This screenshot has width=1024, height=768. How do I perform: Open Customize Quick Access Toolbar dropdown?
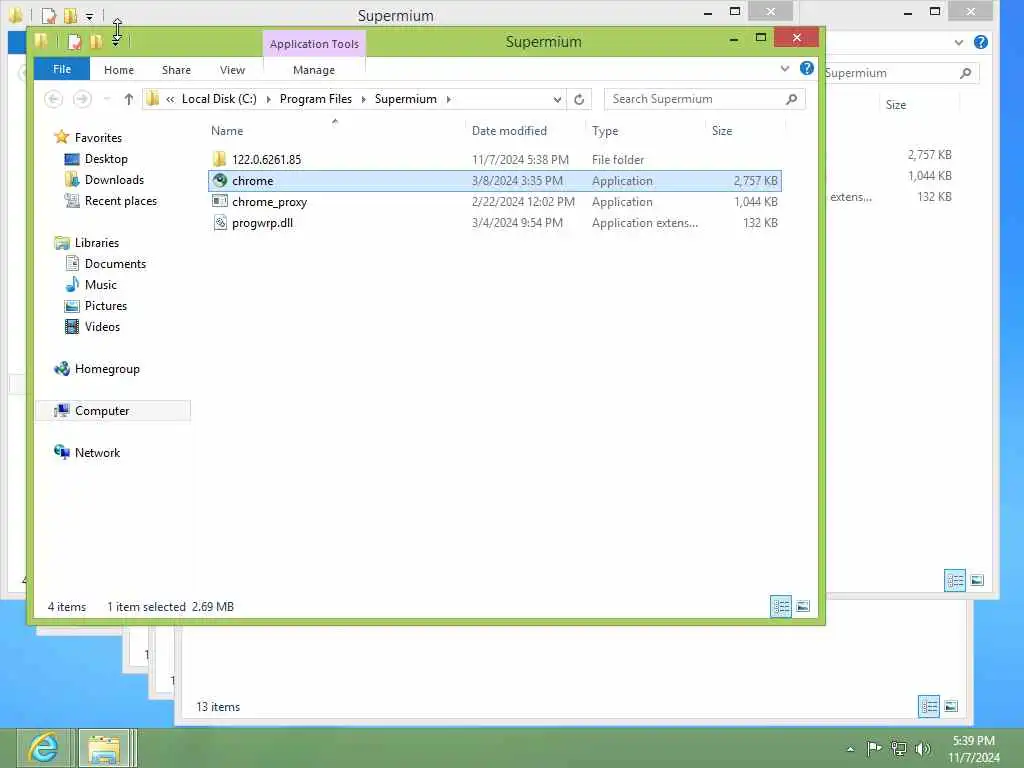click(x=116, y=42)
